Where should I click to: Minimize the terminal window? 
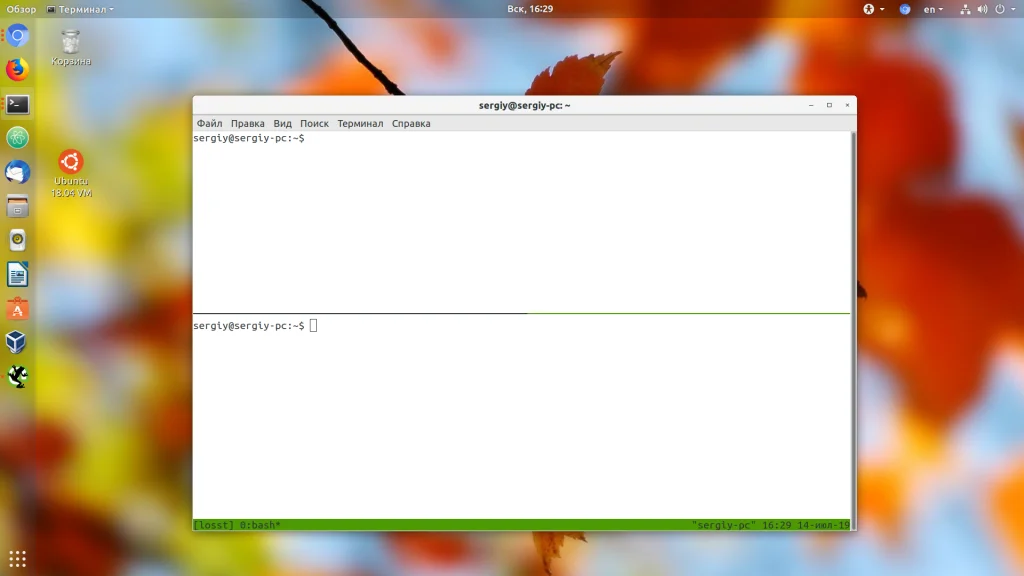pyautogui.click(x=811, y=105)
